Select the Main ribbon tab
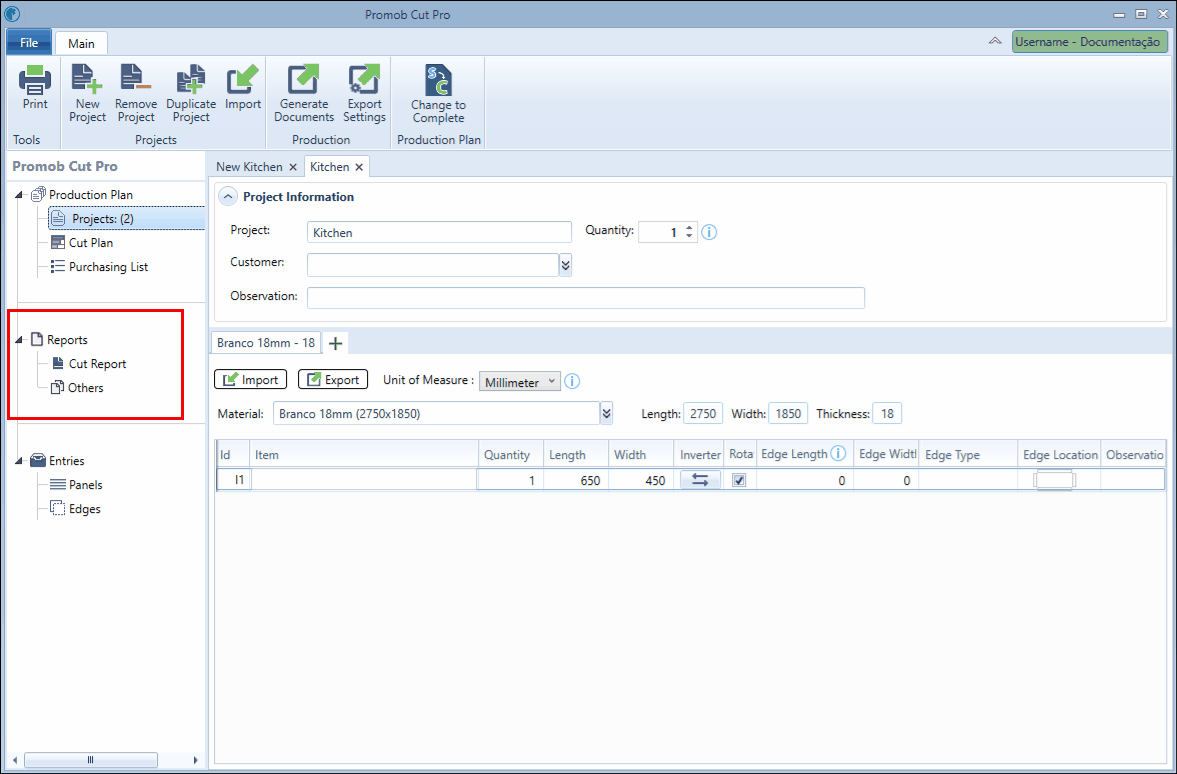Viewport: 1177px width, 774px height. click(x=81, y=44)
